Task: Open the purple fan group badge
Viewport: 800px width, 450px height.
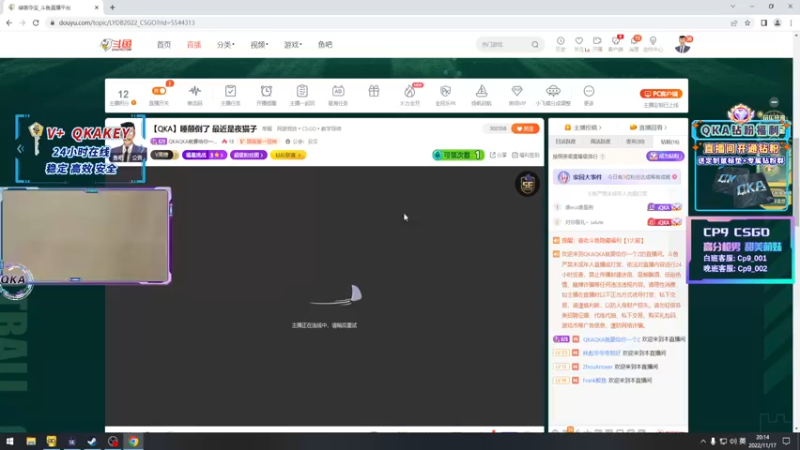Action: click(x=248, y=155)
